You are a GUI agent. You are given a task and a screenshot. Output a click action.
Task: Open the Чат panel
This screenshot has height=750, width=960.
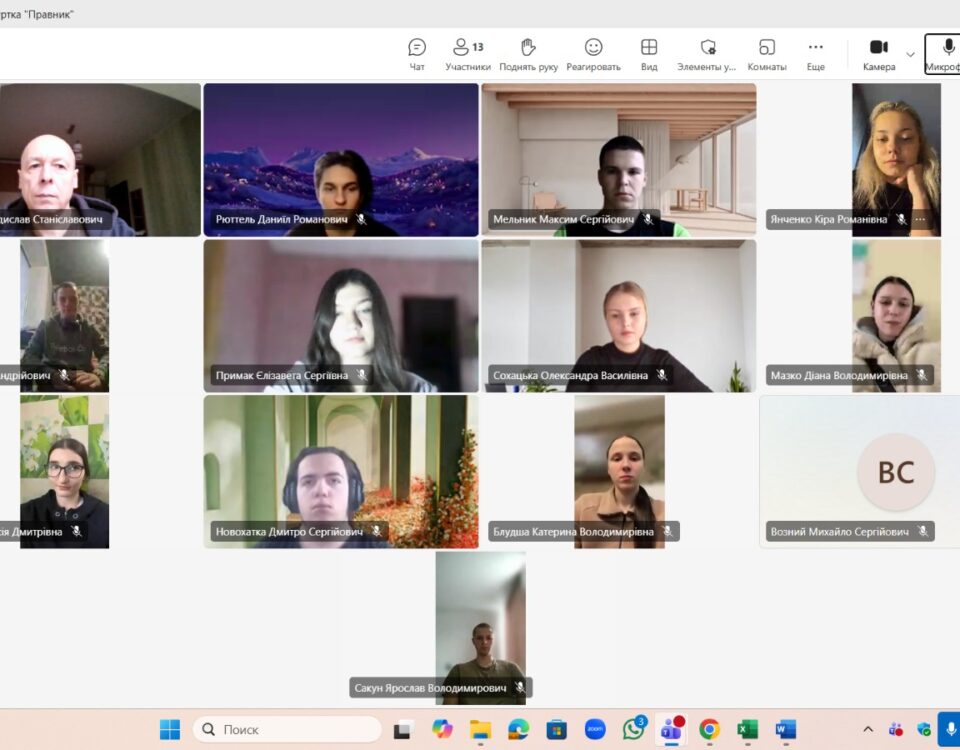[x=417, y=54]
